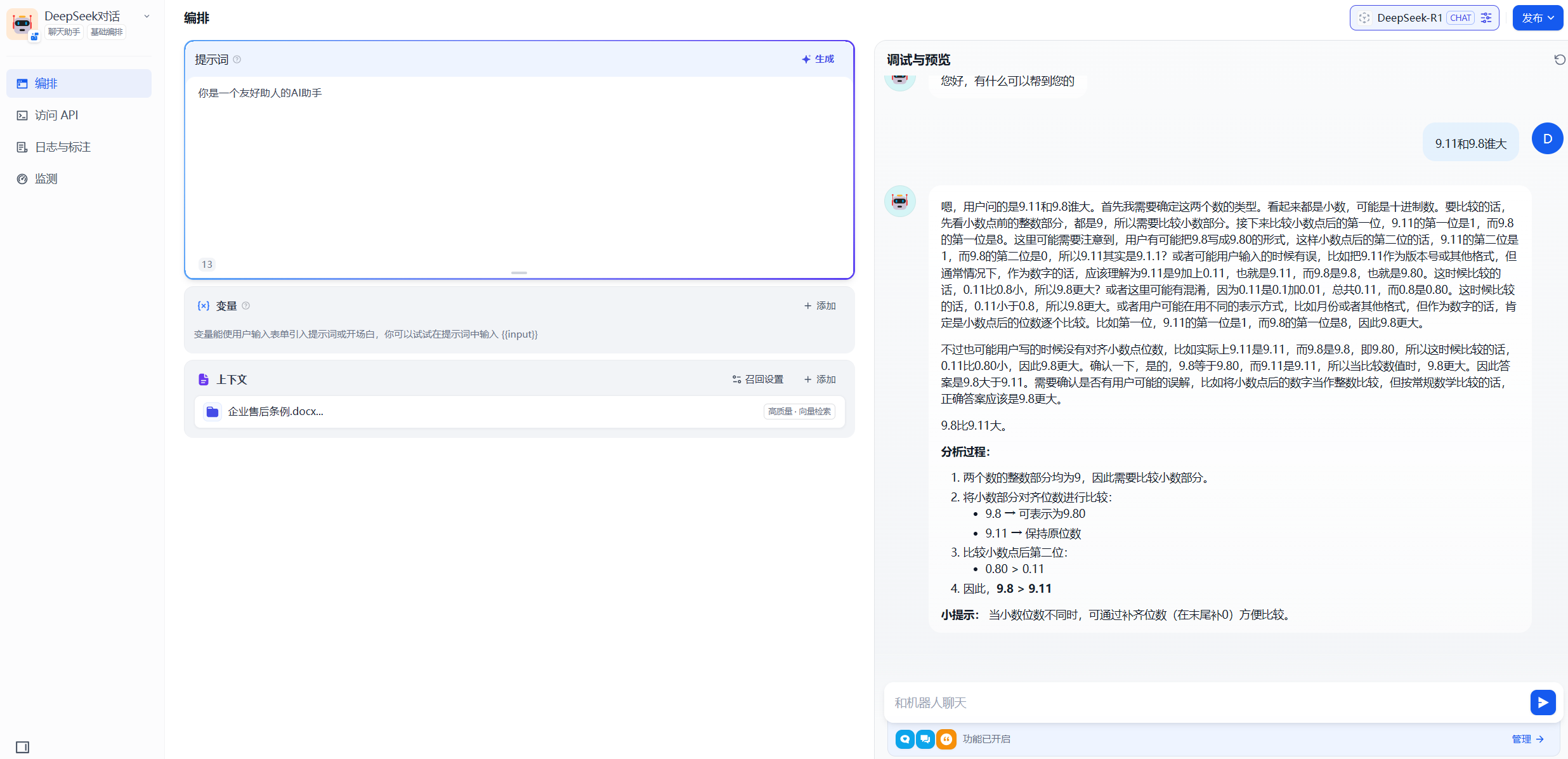This screenshot has width=1568, height=759.
Task: Click 生成 to auto-generate the prompt
Action: click(818, 59)
